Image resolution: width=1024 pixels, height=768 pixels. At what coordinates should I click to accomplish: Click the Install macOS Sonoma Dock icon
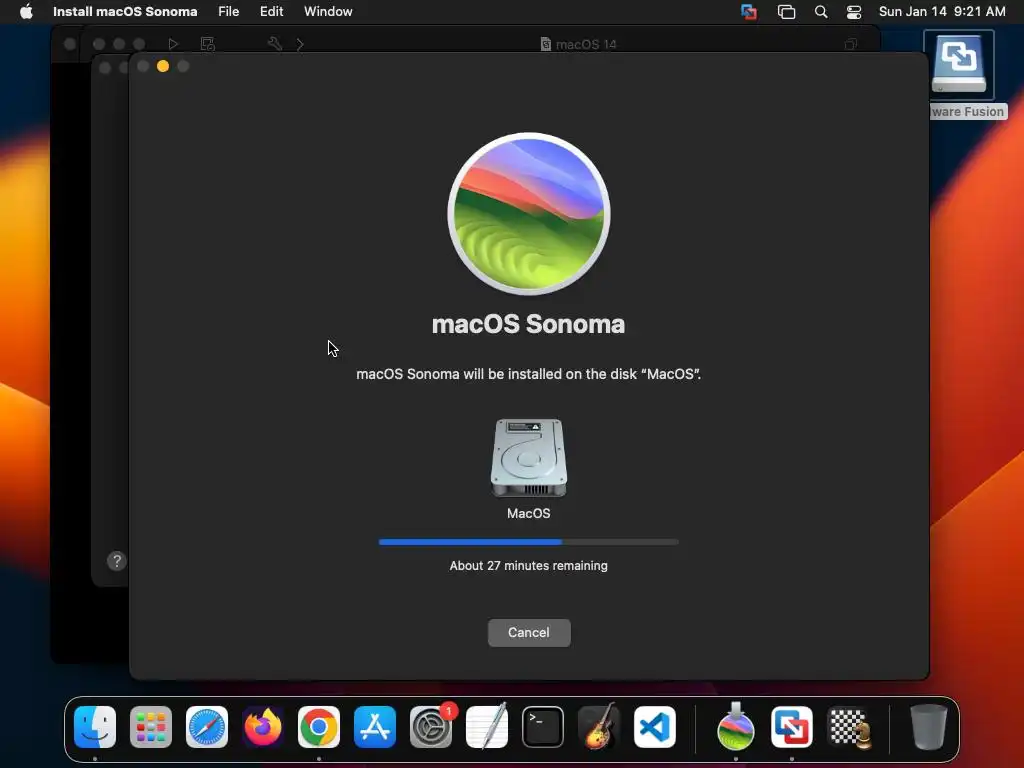(735, 726)
